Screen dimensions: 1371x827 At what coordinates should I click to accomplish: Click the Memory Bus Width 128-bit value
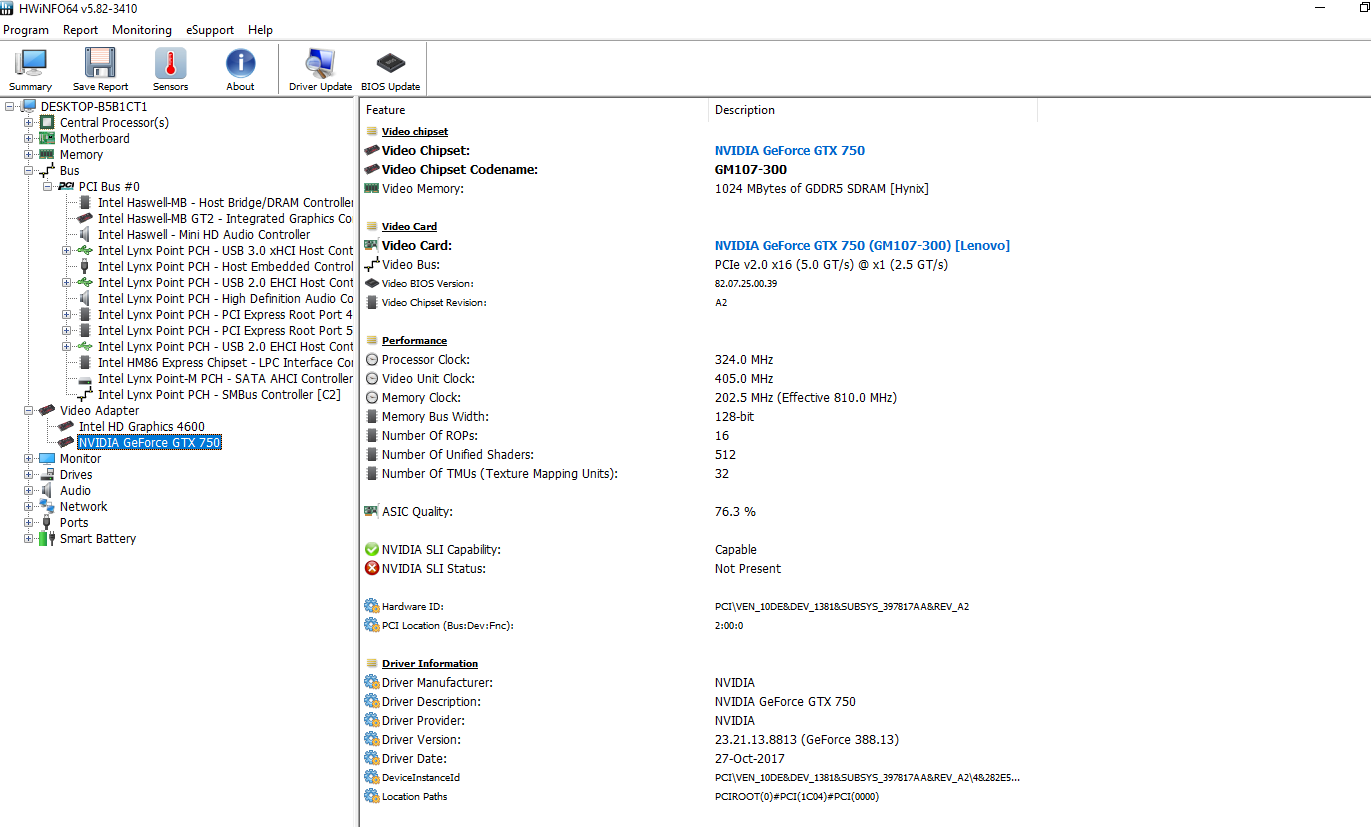pyautogui.click(x=735, y=416)
